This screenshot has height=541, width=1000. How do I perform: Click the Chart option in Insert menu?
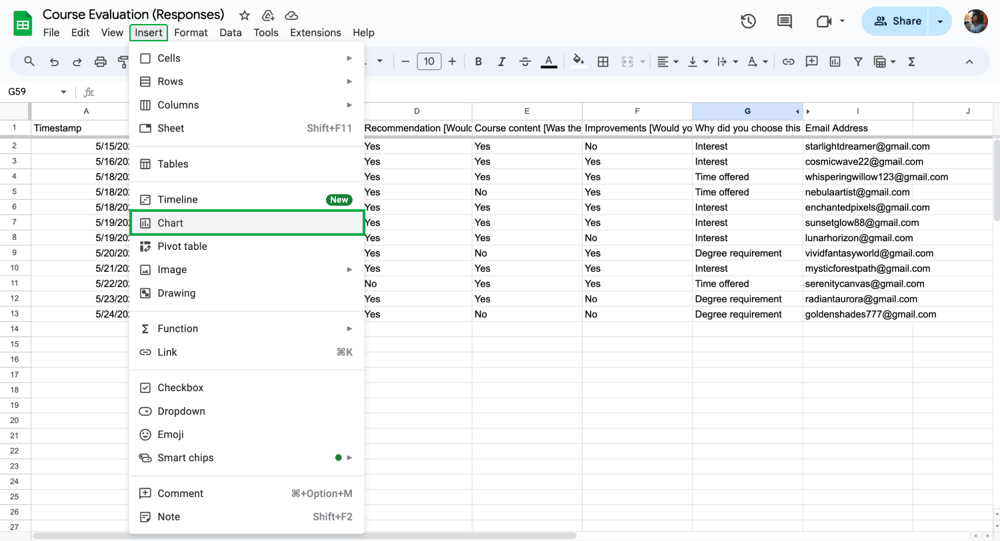click(x=170, y=223)
